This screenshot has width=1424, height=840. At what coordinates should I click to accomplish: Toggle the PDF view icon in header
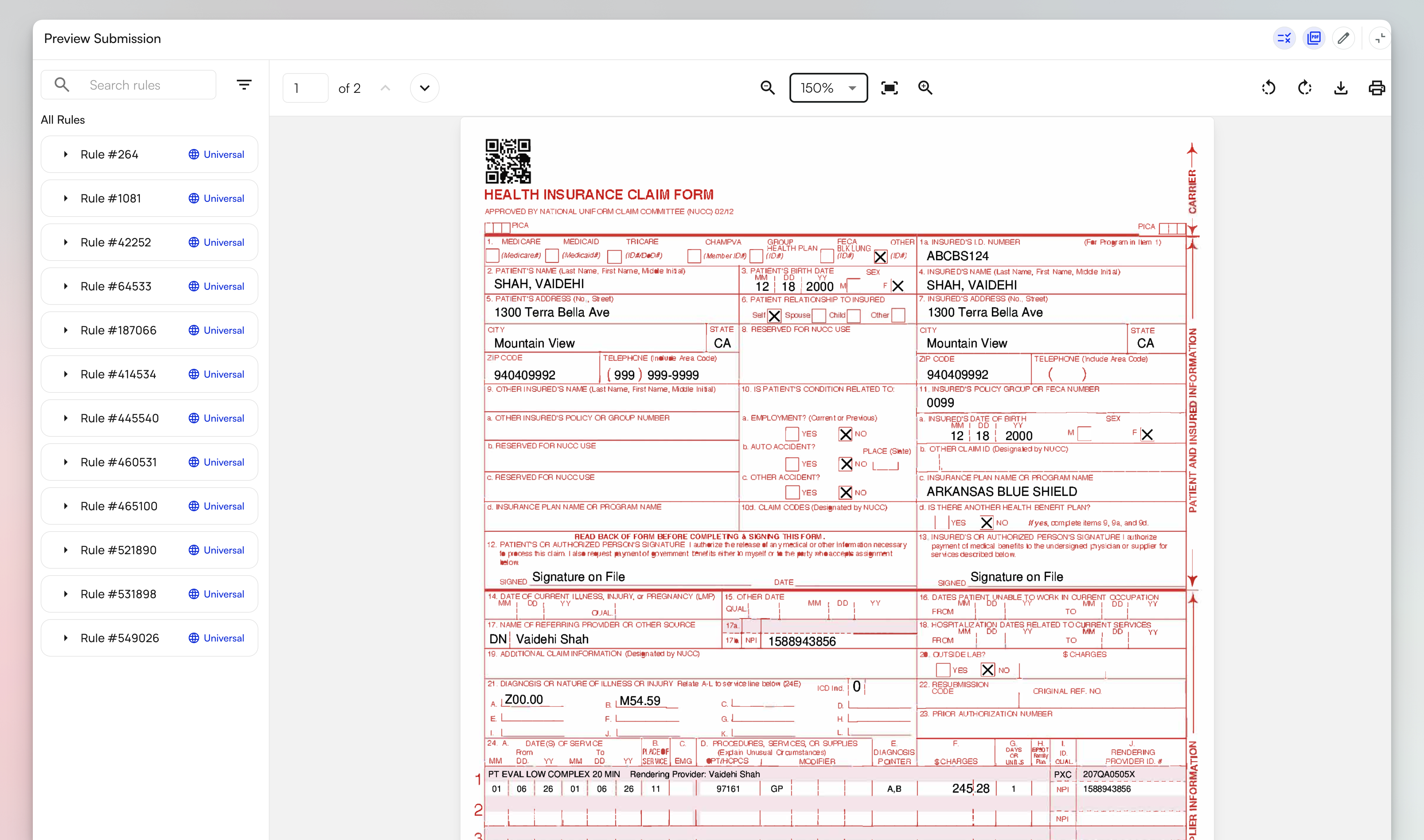tap(1314, 38)
